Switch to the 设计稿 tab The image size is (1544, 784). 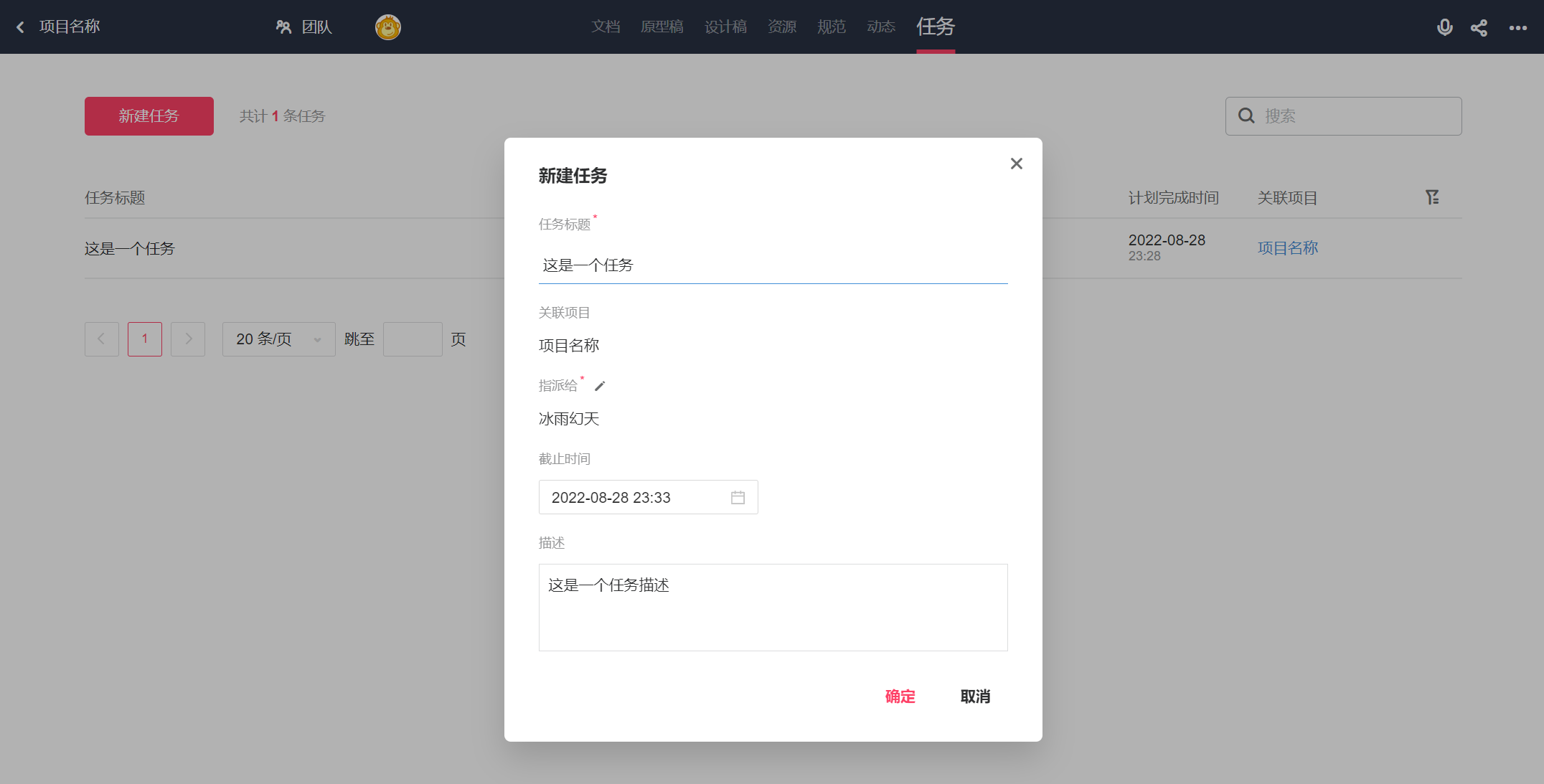[x=725, y=27]
